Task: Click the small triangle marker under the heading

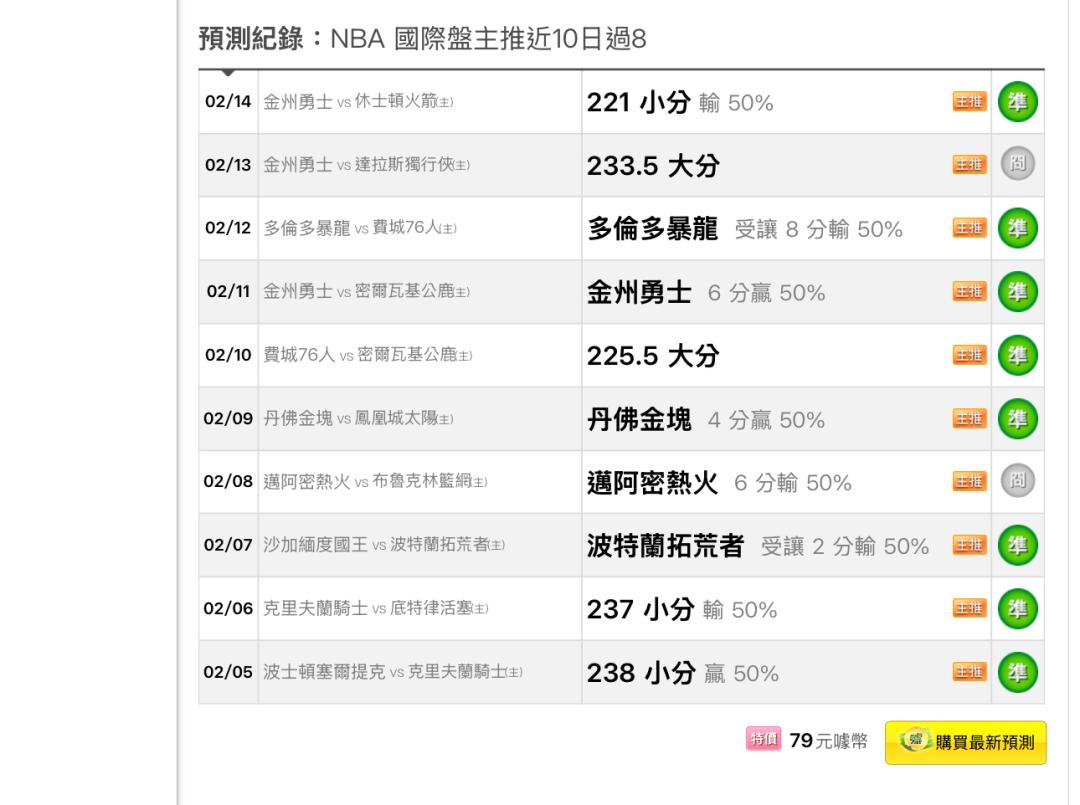Action: click(228, 72)
